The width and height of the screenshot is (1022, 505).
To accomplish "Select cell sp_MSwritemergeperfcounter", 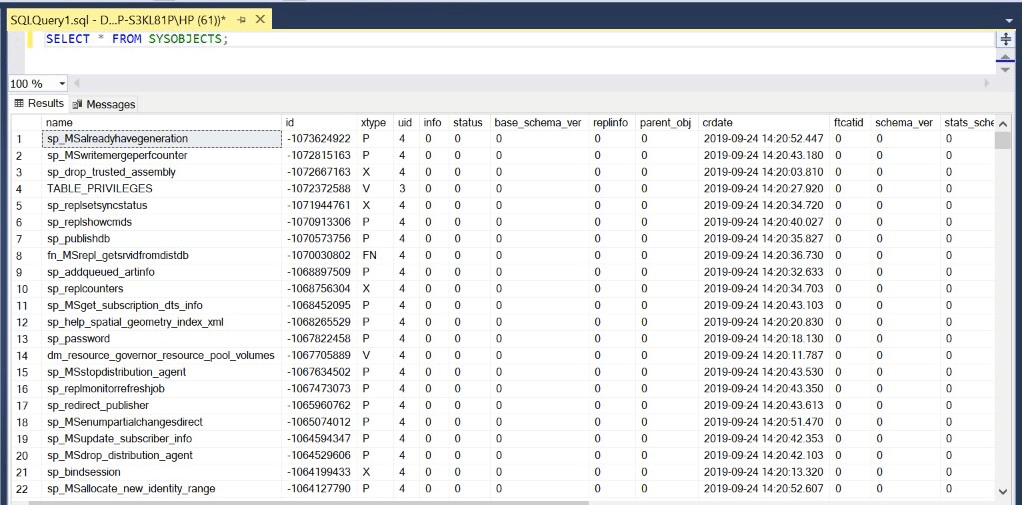I will [162, 156].
